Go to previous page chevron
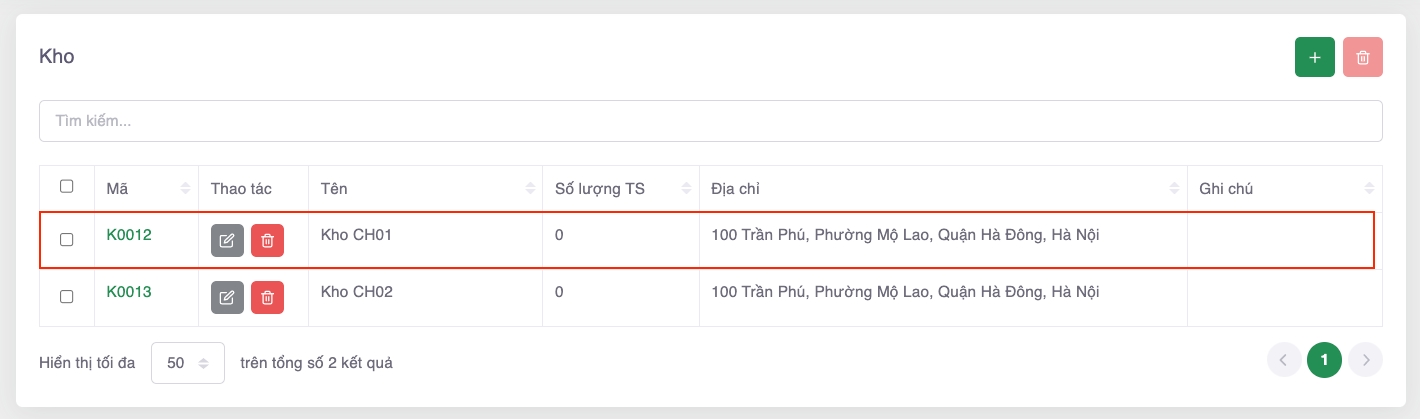The height and width of the screenshot is (419, 1420). coord(1284,360)
